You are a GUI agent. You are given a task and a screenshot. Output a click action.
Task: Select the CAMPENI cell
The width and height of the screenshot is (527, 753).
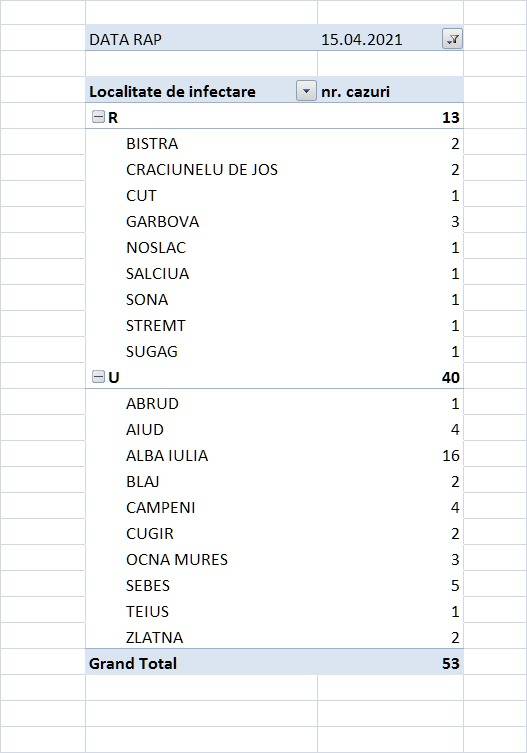pos(160,507)
